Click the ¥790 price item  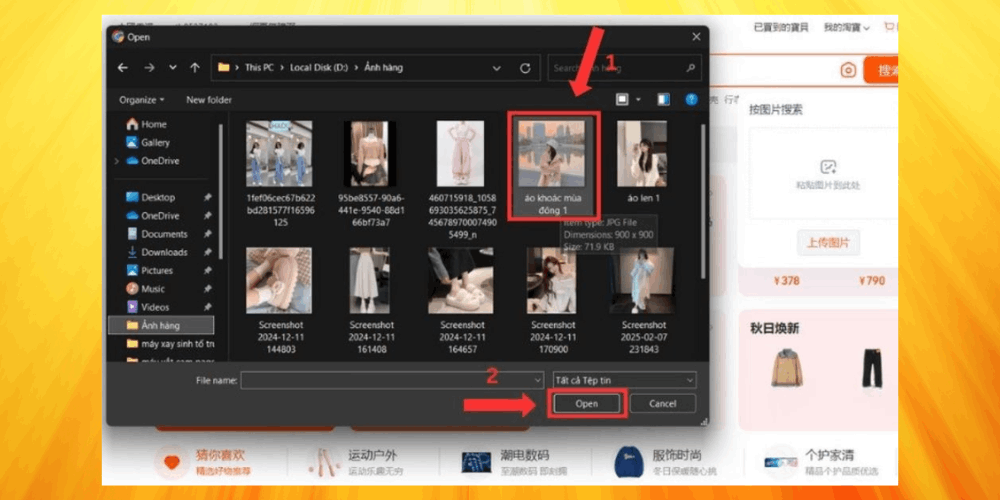click(871, 281)
